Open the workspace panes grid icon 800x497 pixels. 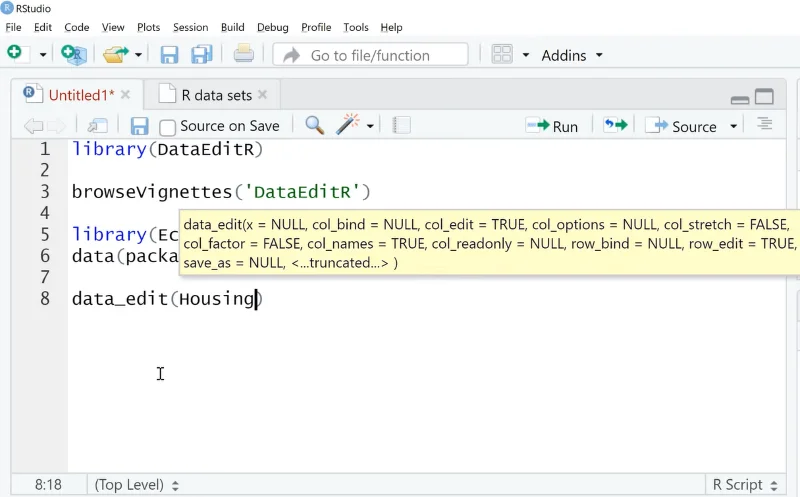pos(502,55)
